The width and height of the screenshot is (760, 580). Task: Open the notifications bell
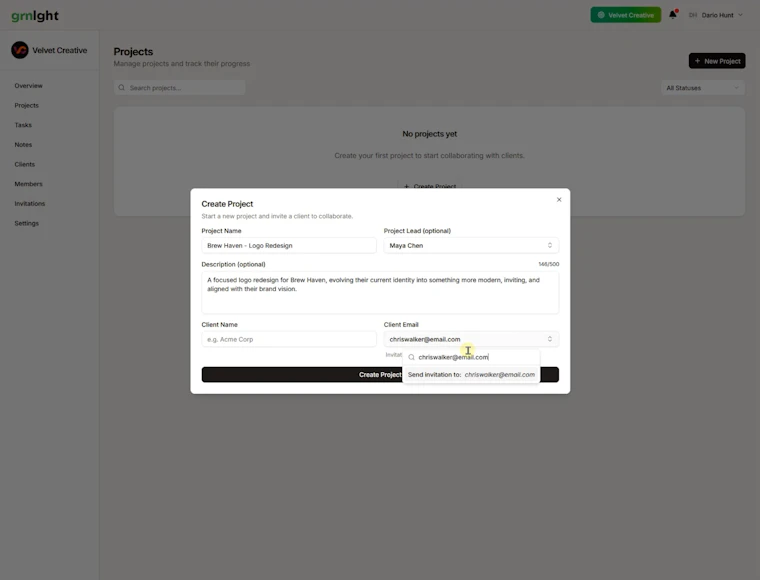[x=673, y=15]
